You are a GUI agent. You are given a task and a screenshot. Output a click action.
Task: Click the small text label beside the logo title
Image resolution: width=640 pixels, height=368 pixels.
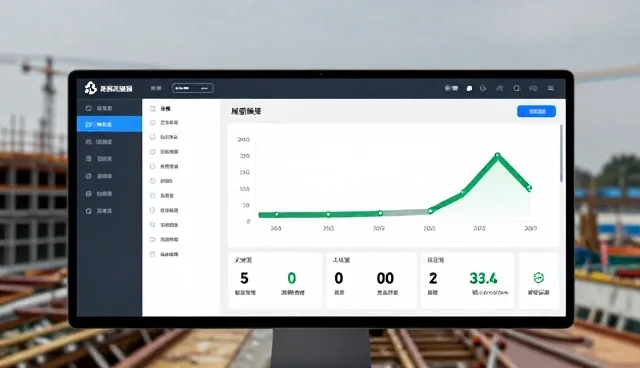tap(156, 88)
